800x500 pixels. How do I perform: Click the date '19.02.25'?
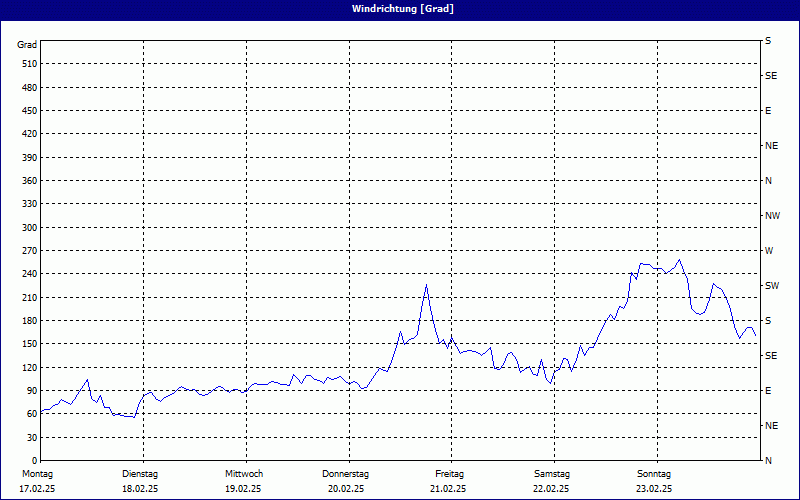tap(243, 489)
